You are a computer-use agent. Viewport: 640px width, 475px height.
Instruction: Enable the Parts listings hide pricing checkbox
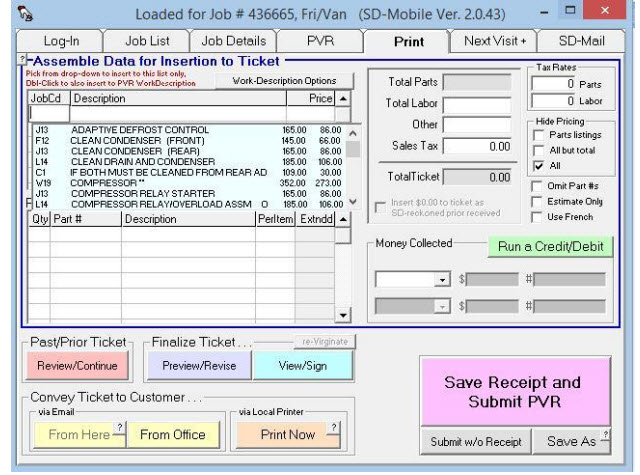(x=539, y=136)
